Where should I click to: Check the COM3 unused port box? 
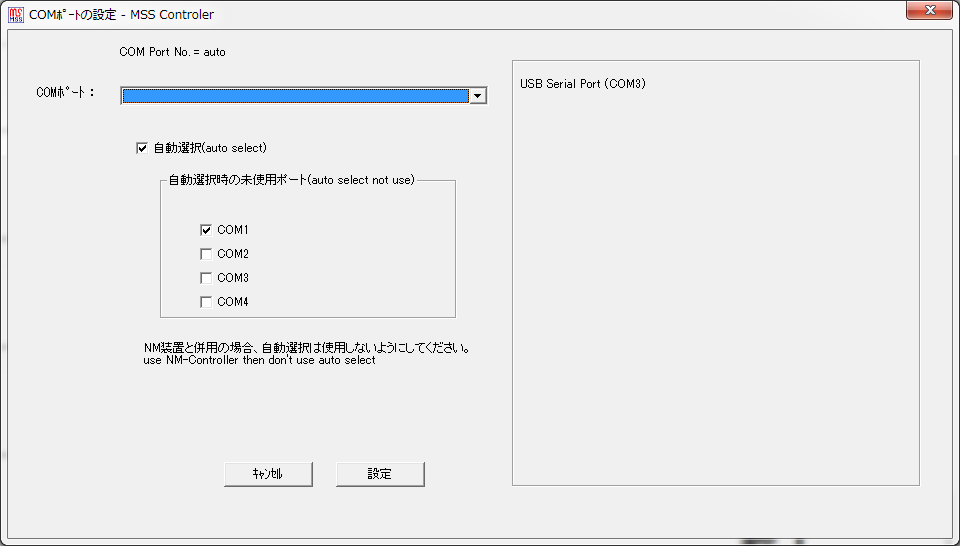(206, 278)
